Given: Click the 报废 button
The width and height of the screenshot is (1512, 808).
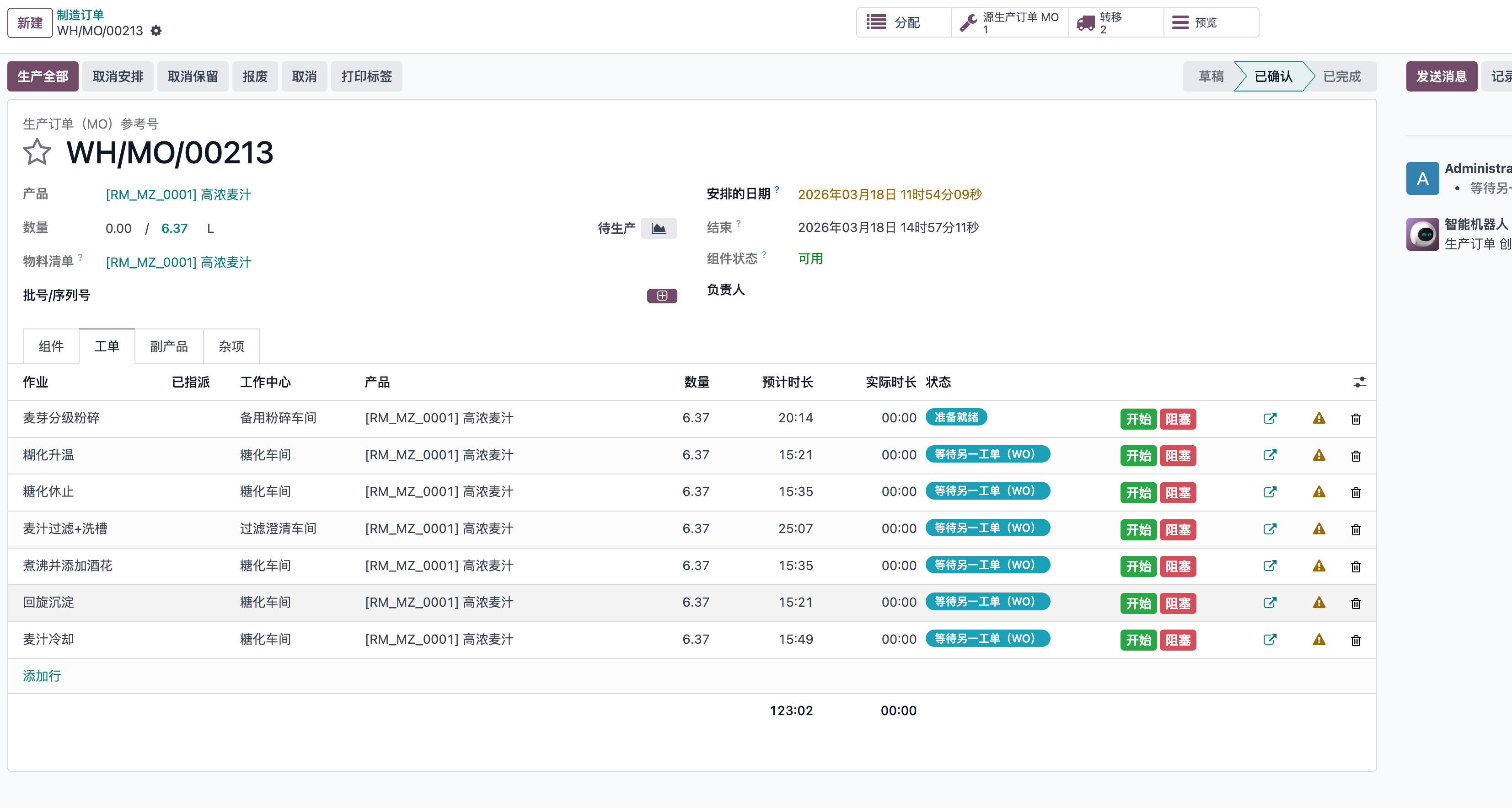Looking at the screenshot, I should [255, 76].
